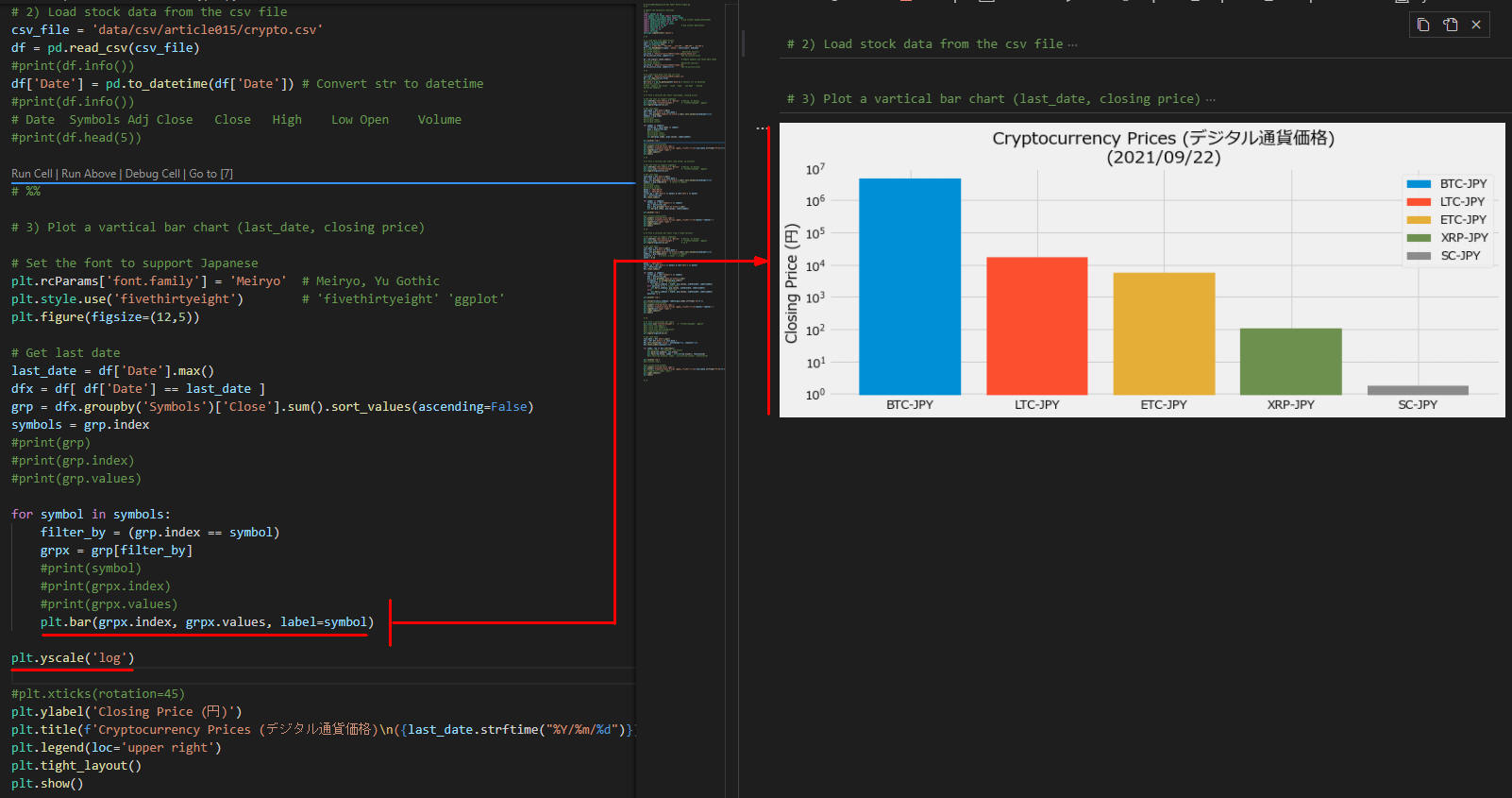Click the ETC-JPY yellow legend swatch
Viewport: 1512px width, 798px height.
click(x=1419, y=220)
